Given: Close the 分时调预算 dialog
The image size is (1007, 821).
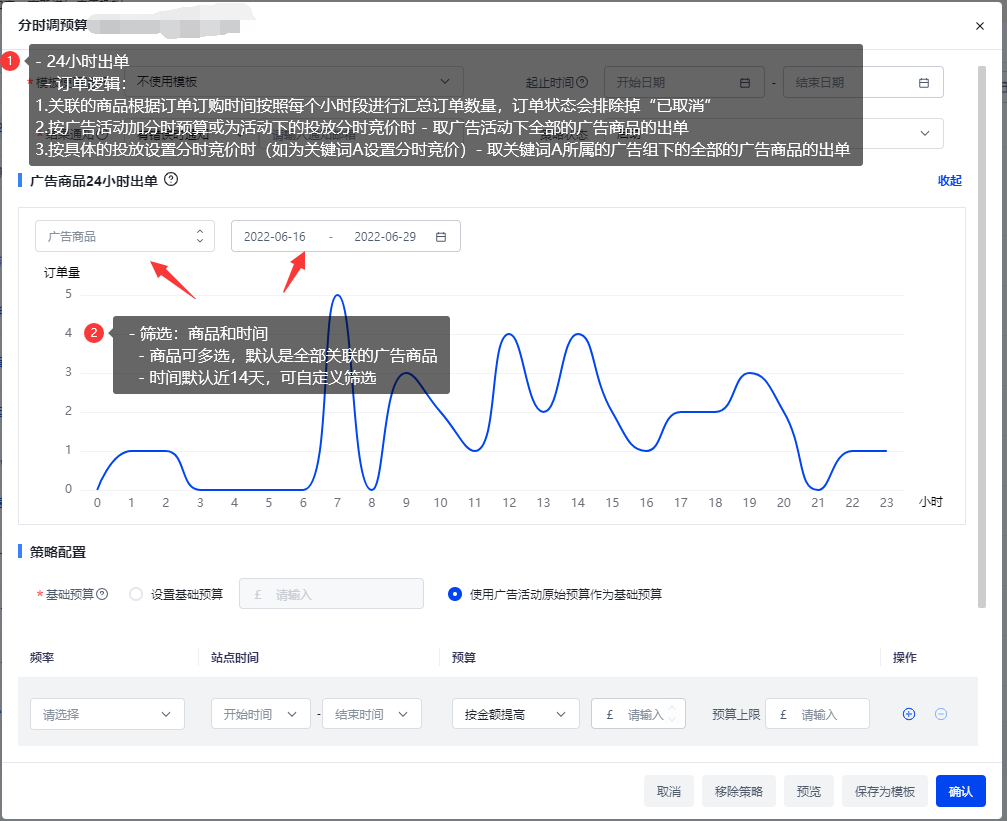Looking at the screenshot, I should tap(979, 26).
